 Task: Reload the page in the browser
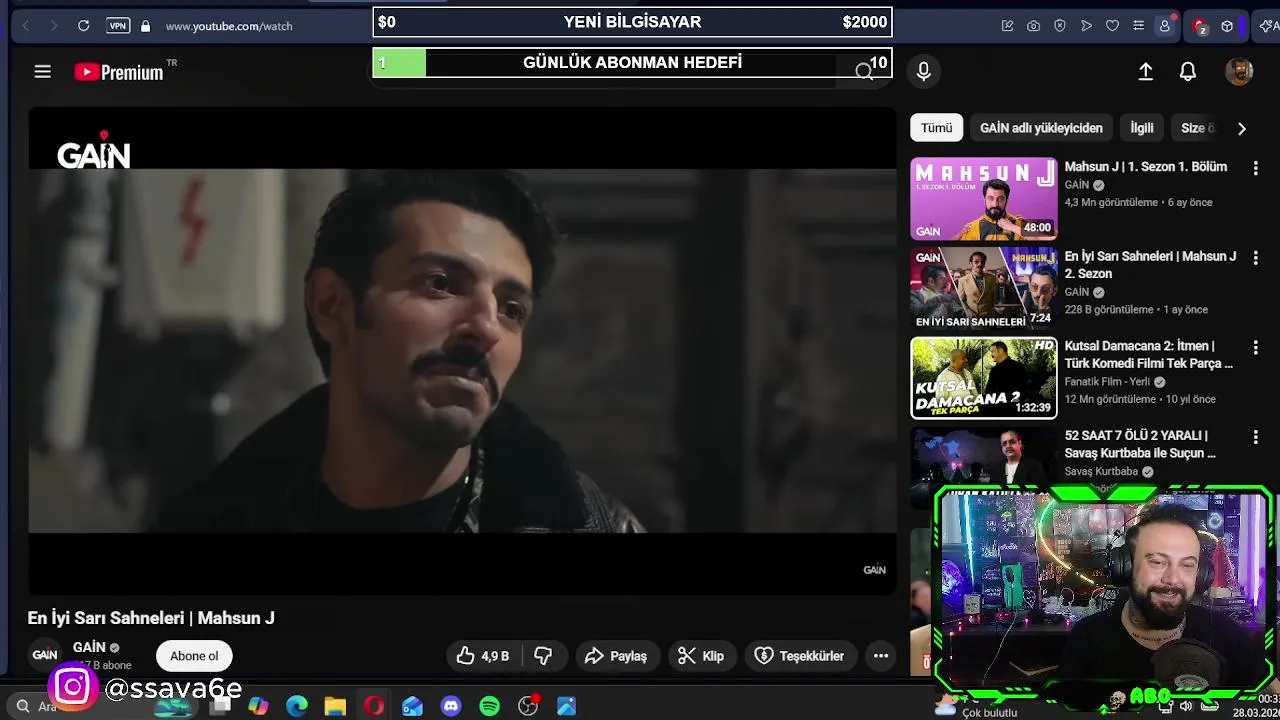pos(84,26)
